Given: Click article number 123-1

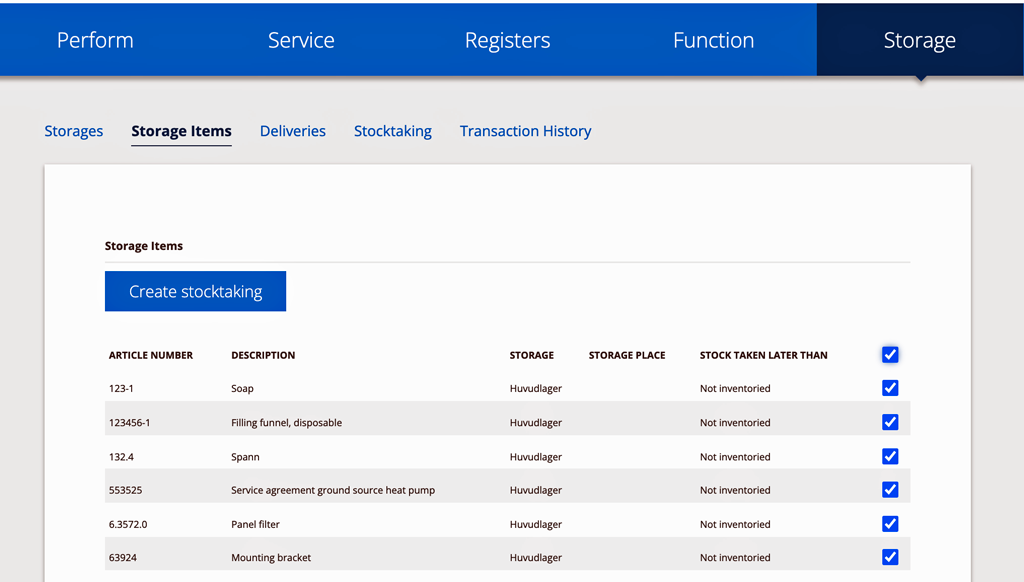Looking at the screenshot, I should tap(121, 389).
